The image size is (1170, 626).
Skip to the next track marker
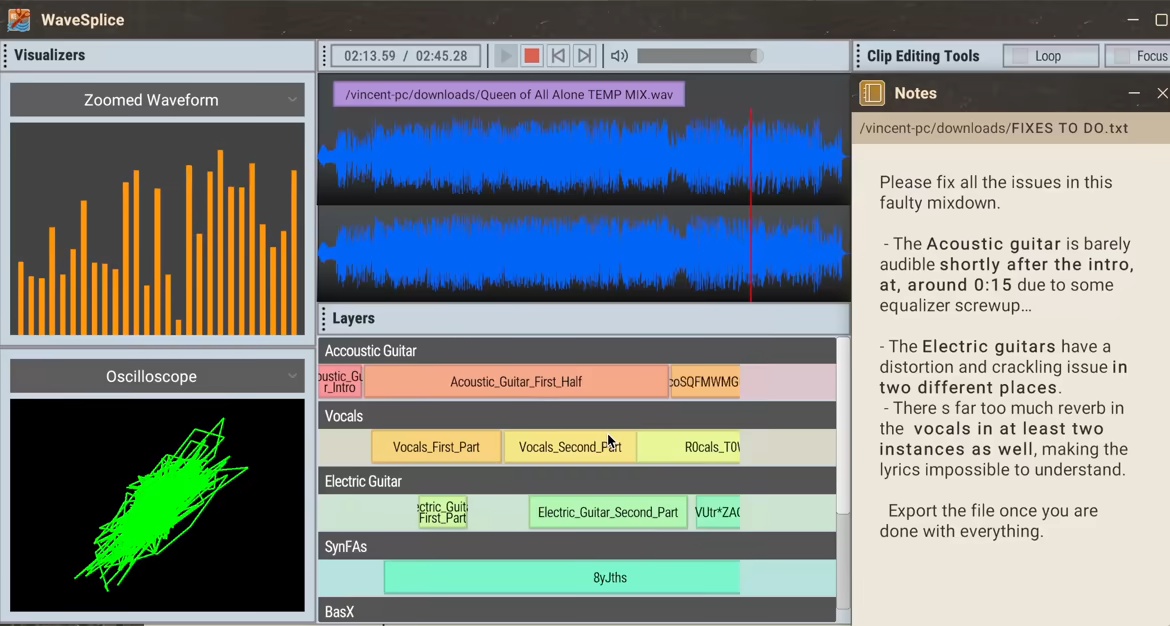coord(584,56)
